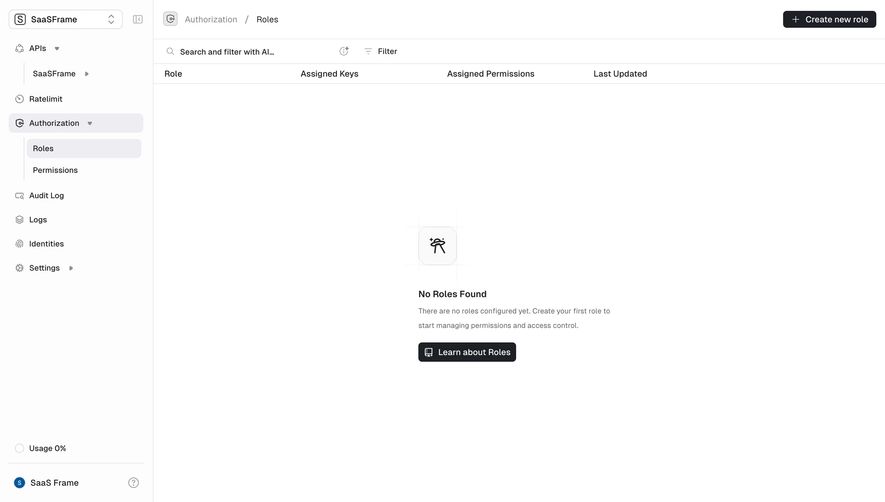Click the help question mark icon
The width and height of the screenshot is (885, 502).
coord(133,483)
